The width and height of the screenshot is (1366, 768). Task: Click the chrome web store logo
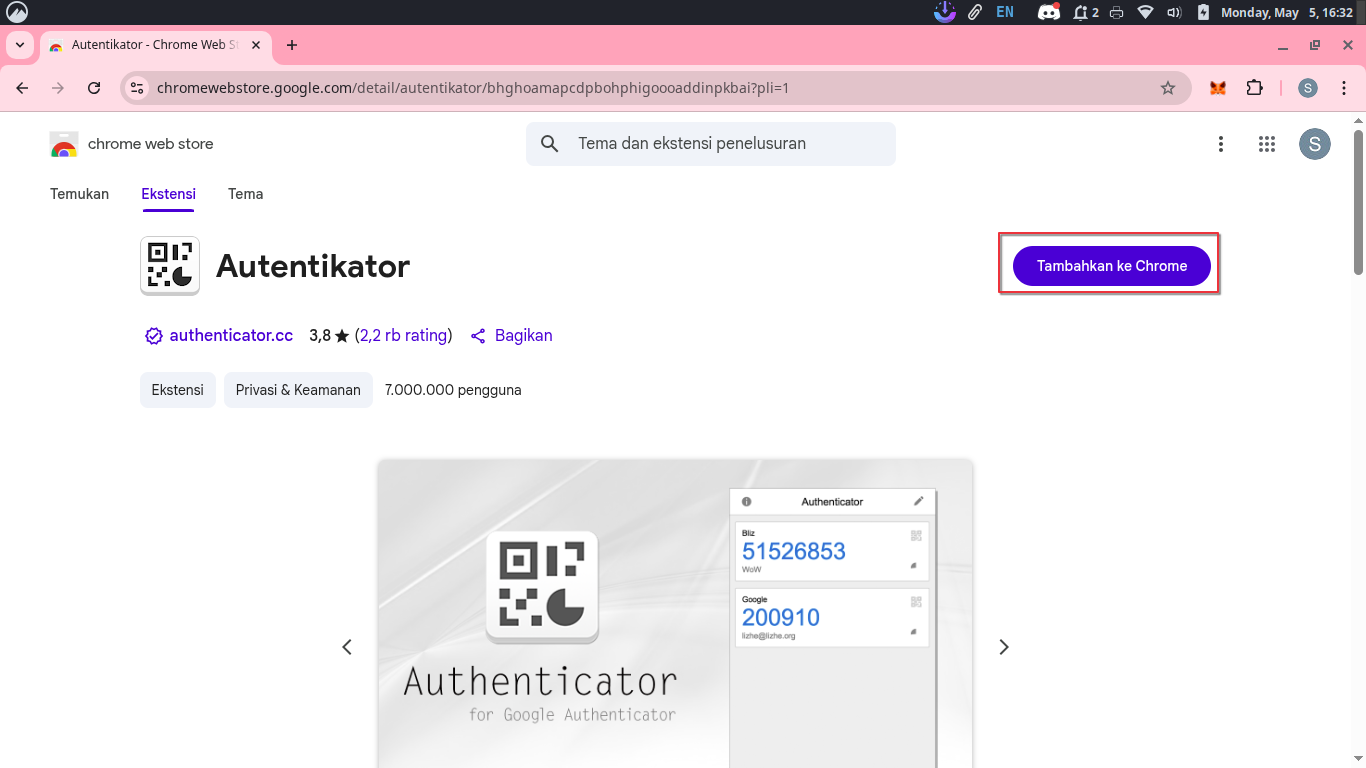point(131,144)
